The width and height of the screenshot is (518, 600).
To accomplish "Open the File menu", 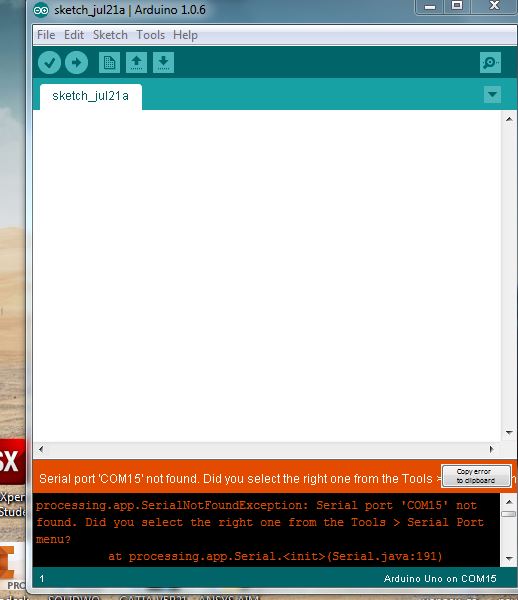I will [x=46, y=35].
